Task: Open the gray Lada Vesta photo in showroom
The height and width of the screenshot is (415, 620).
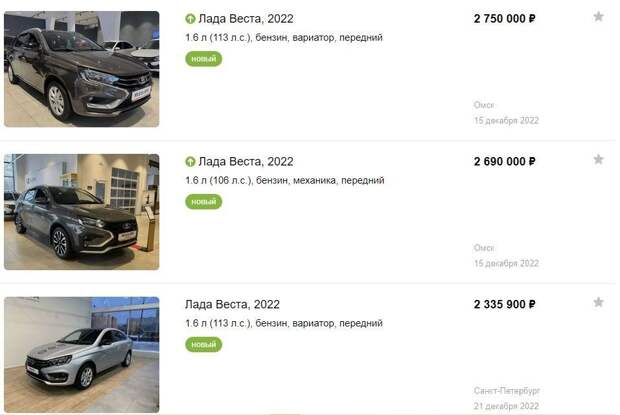Action: 82,212
